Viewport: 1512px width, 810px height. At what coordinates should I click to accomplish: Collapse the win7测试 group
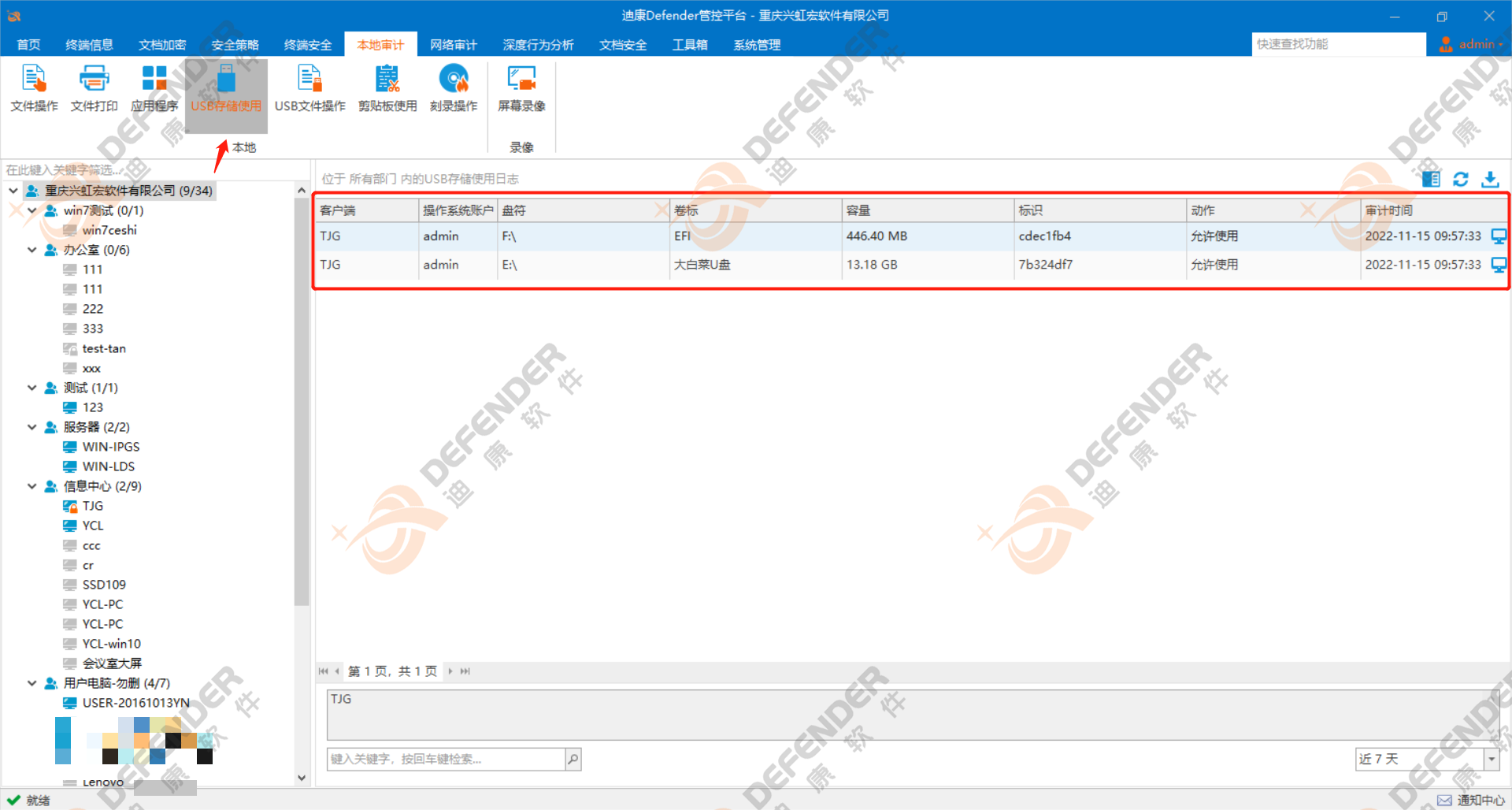(x=32, y=210)
